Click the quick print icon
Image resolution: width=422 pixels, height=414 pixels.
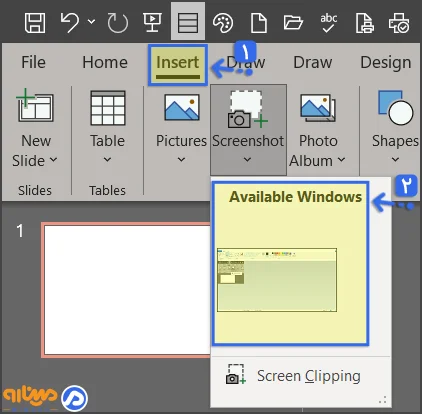[x=399, y=23]
